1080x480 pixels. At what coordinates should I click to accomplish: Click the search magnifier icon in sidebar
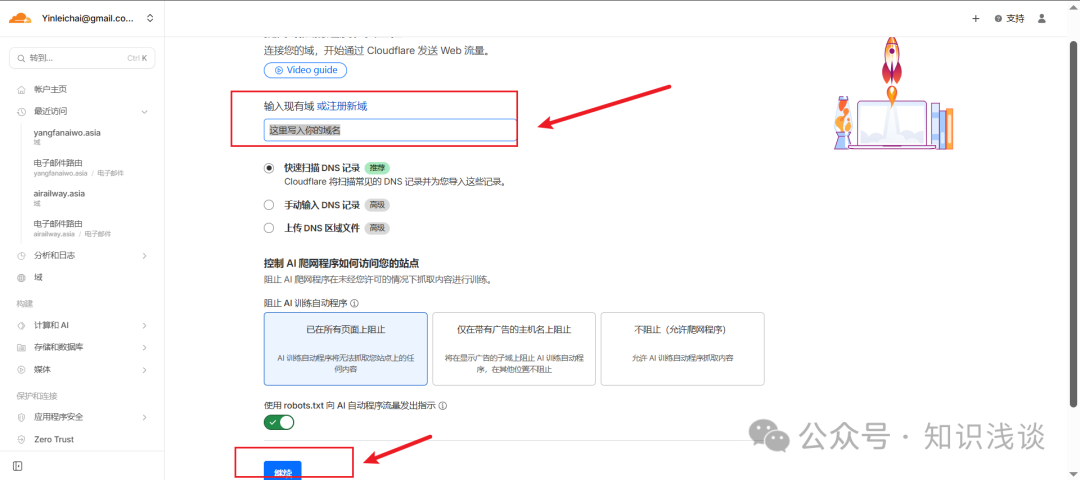pyautogui.click(x=21, y=58)
